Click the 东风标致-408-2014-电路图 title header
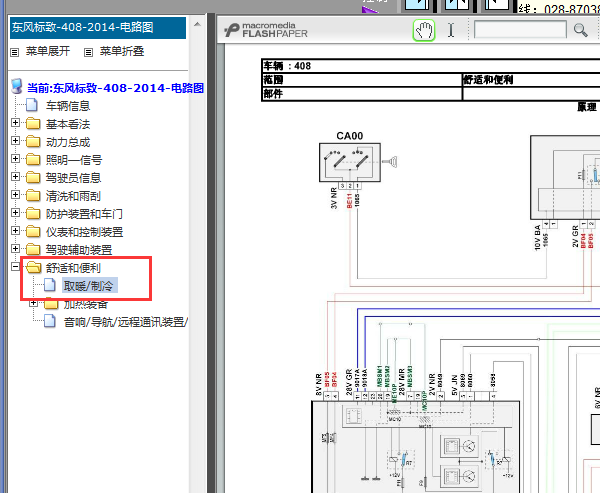Screen dimensions: 600x493 coord(98,27)
